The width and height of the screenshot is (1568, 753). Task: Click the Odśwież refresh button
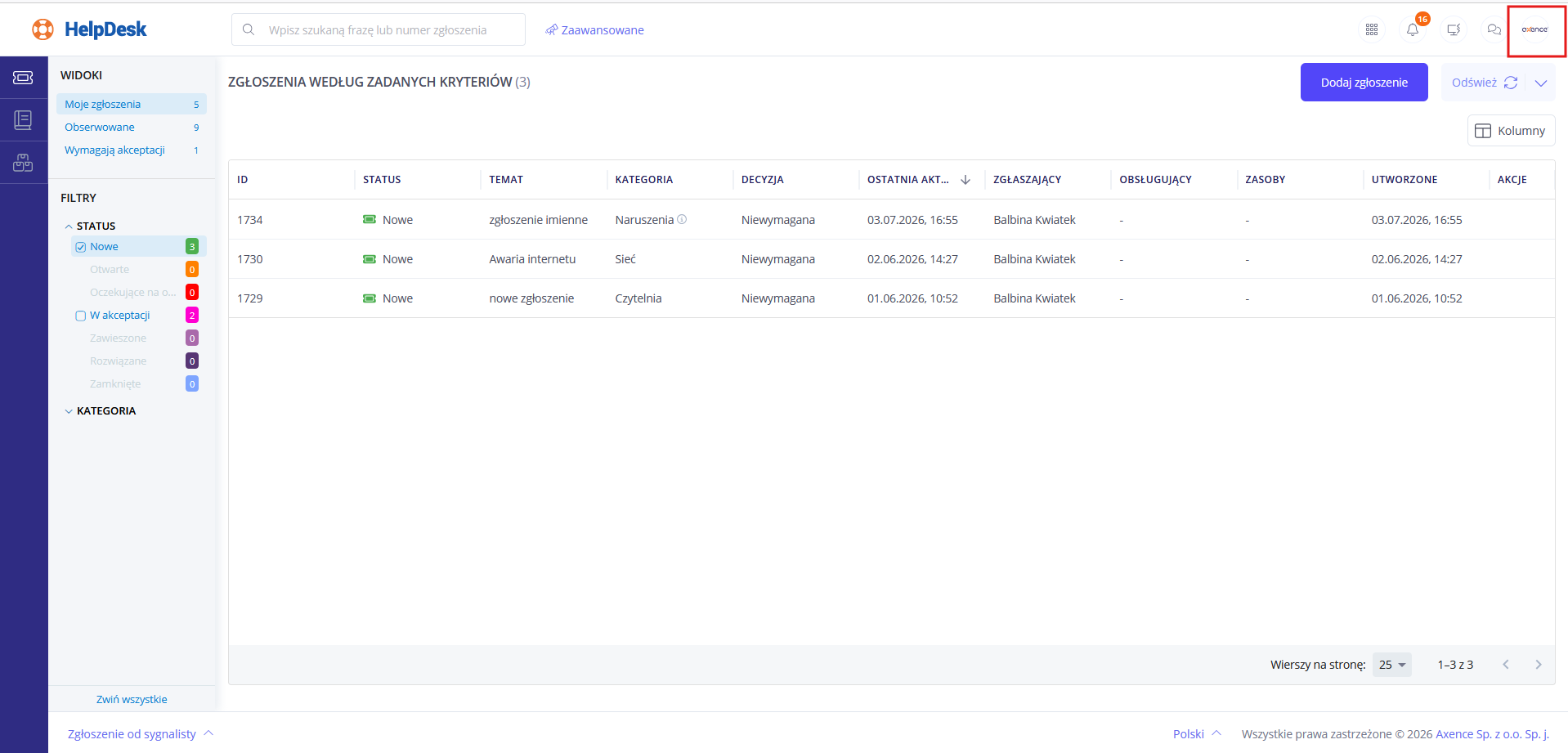tap(1484, 83)
